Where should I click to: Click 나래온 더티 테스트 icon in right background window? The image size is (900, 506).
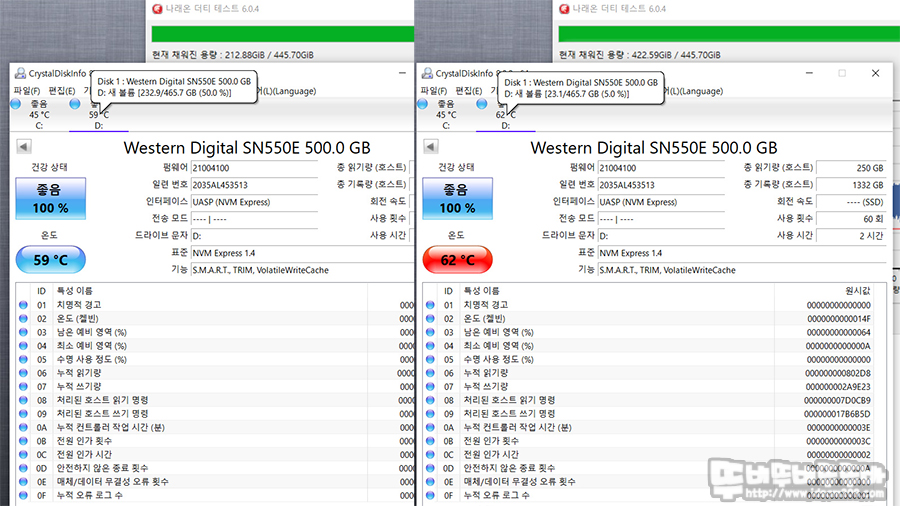(564, 9)
